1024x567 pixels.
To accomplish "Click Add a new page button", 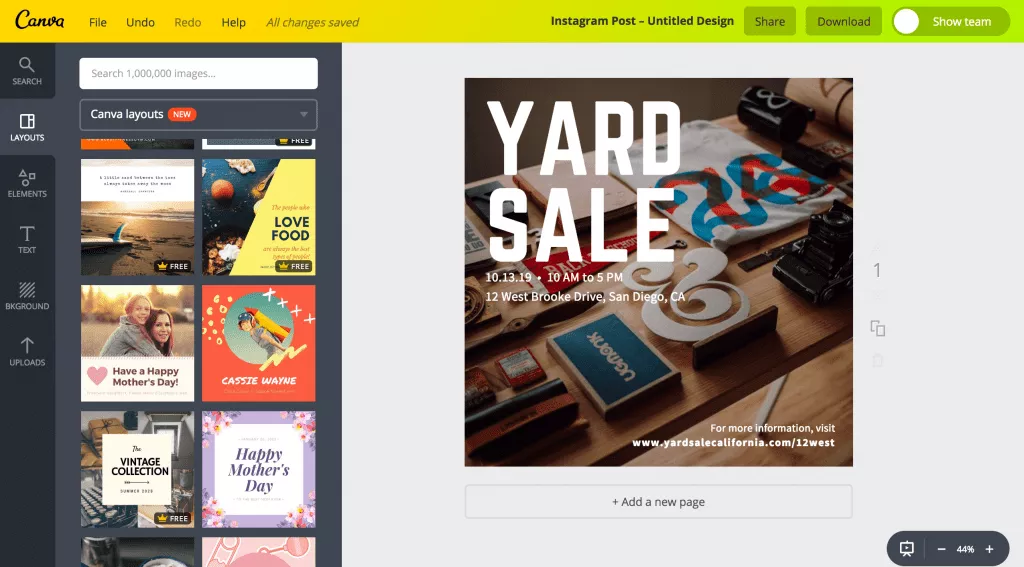I will [x=658, y=502].
